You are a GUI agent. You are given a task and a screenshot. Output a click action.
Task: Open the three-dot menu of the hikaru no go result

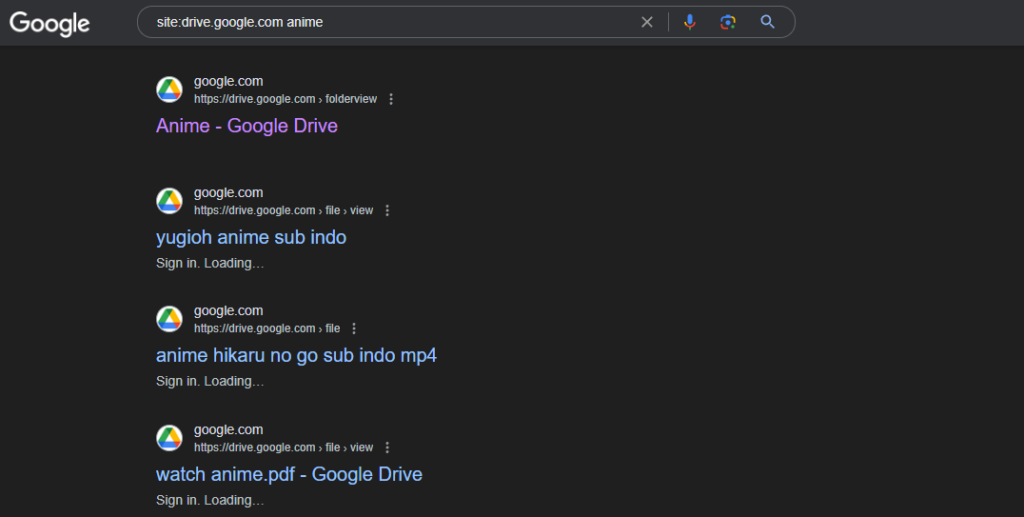[354, 329]
